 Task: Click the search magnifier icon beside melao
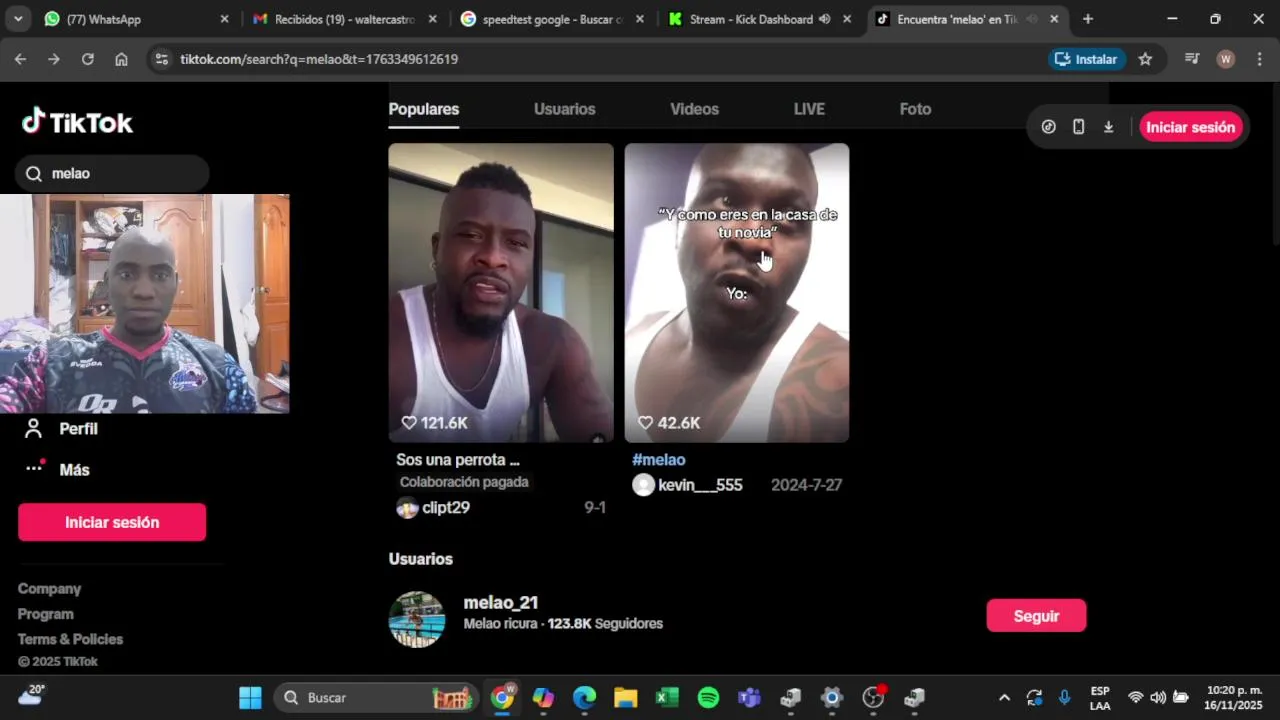tap(33, 174)
